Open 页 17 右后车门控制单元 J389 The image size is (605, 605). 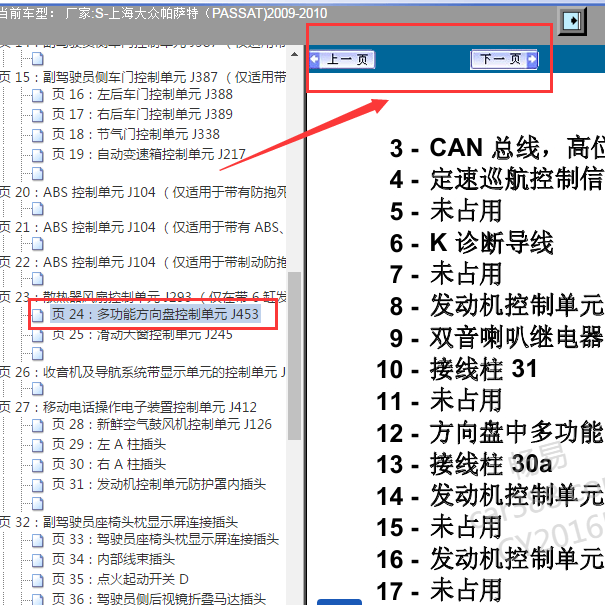pos(142,114)
